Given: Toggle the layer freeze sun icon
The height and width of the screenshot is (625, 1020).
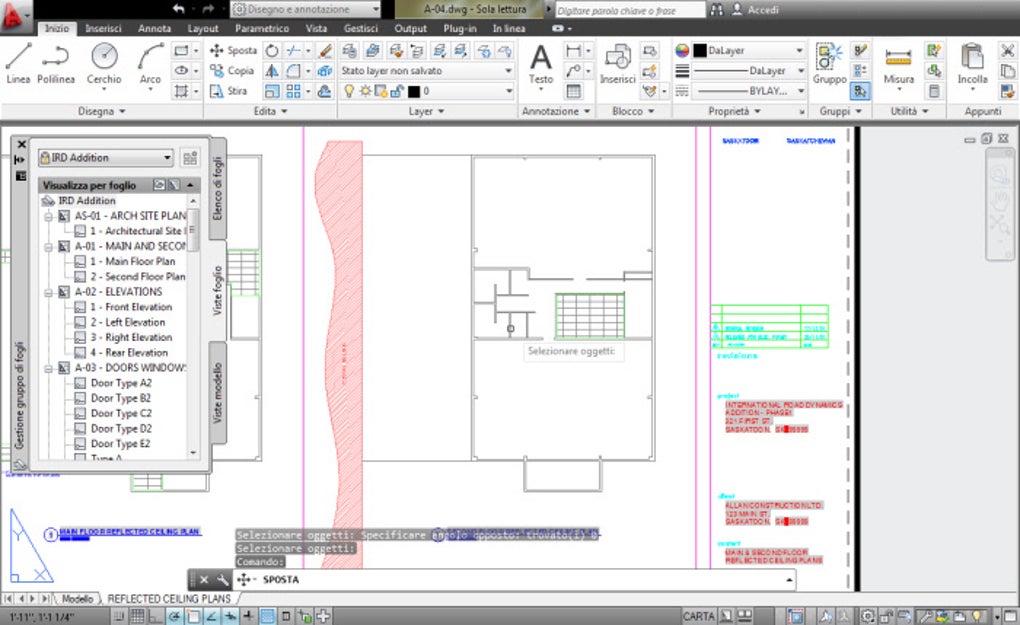Looking at the screenshot, I should (x=365, y=91).
